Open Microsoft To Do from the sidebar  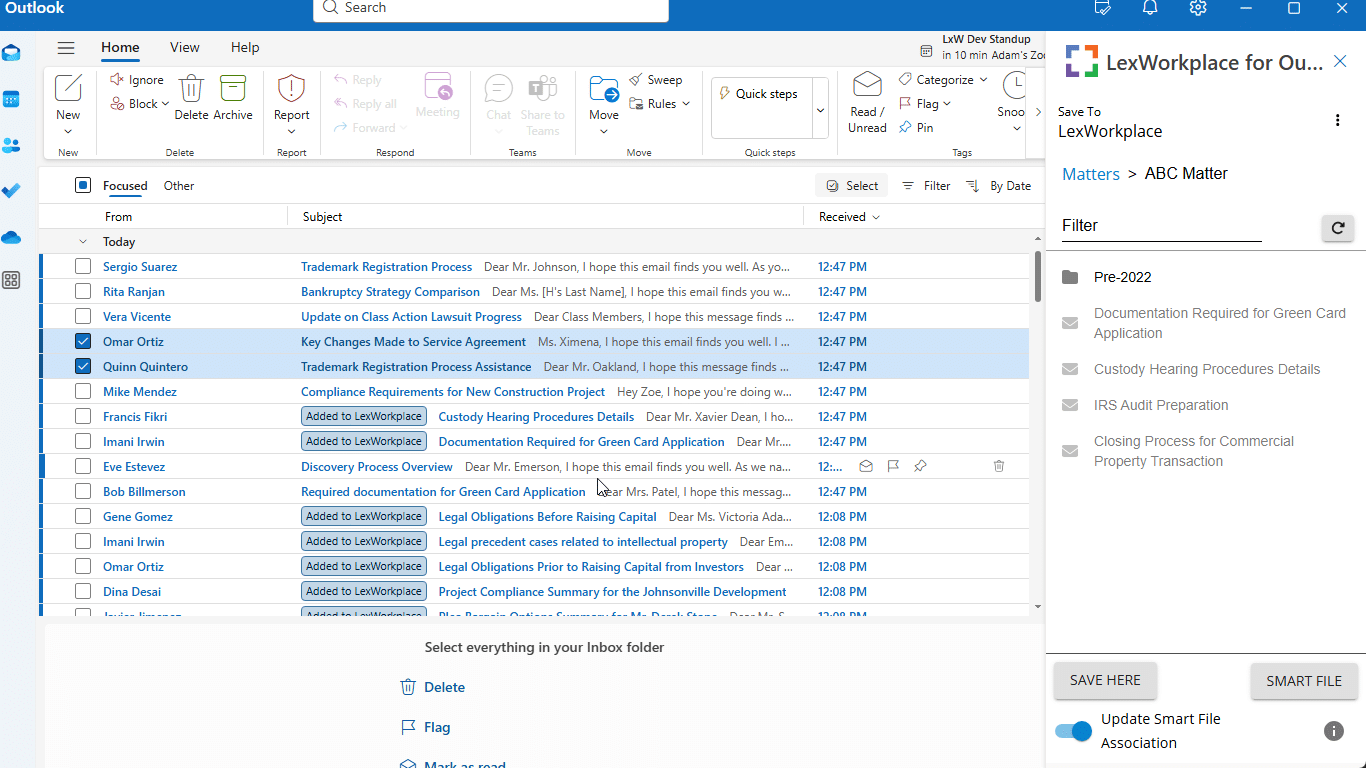11,190
